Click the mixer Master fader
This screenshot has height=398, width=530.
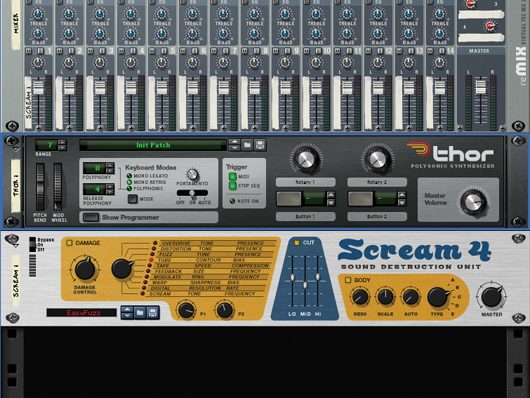coord(480,87)
